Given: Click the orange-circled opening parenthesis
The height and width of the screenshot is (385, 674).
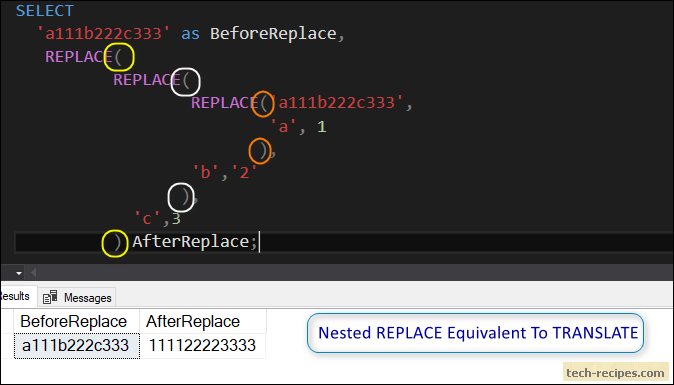Looking at the screenshot, I should click(263, 104).
